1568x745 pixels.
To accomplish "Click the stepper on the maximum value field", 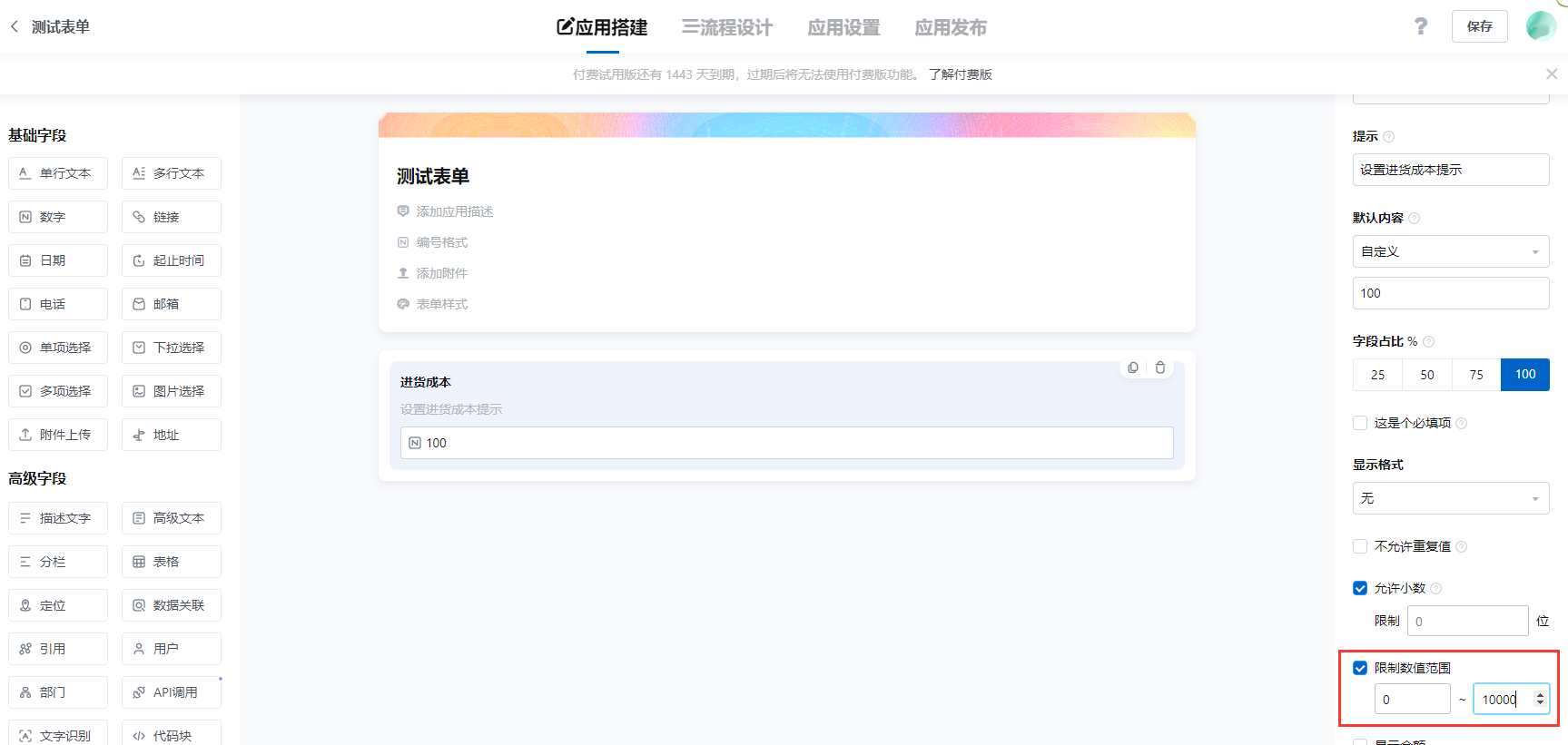I will click(x=1540, y=699).
